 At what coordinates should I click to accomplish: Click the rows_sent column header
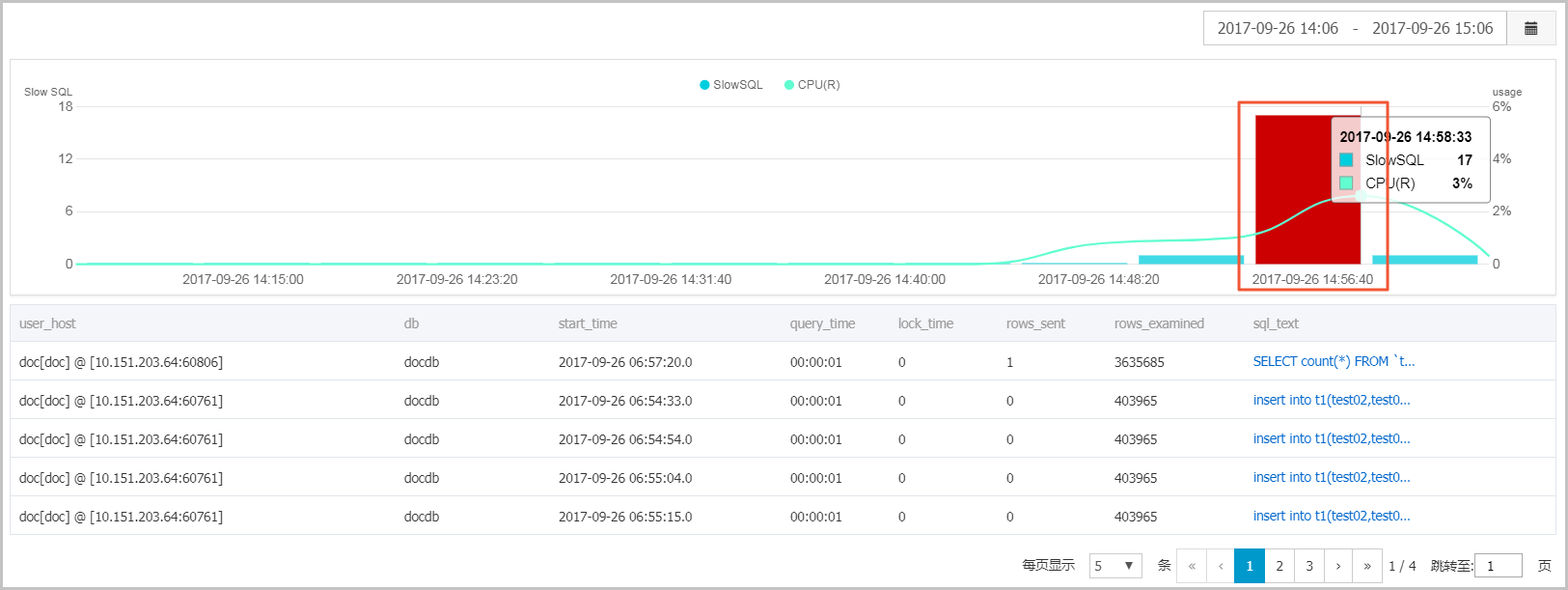pos(1035,323)
